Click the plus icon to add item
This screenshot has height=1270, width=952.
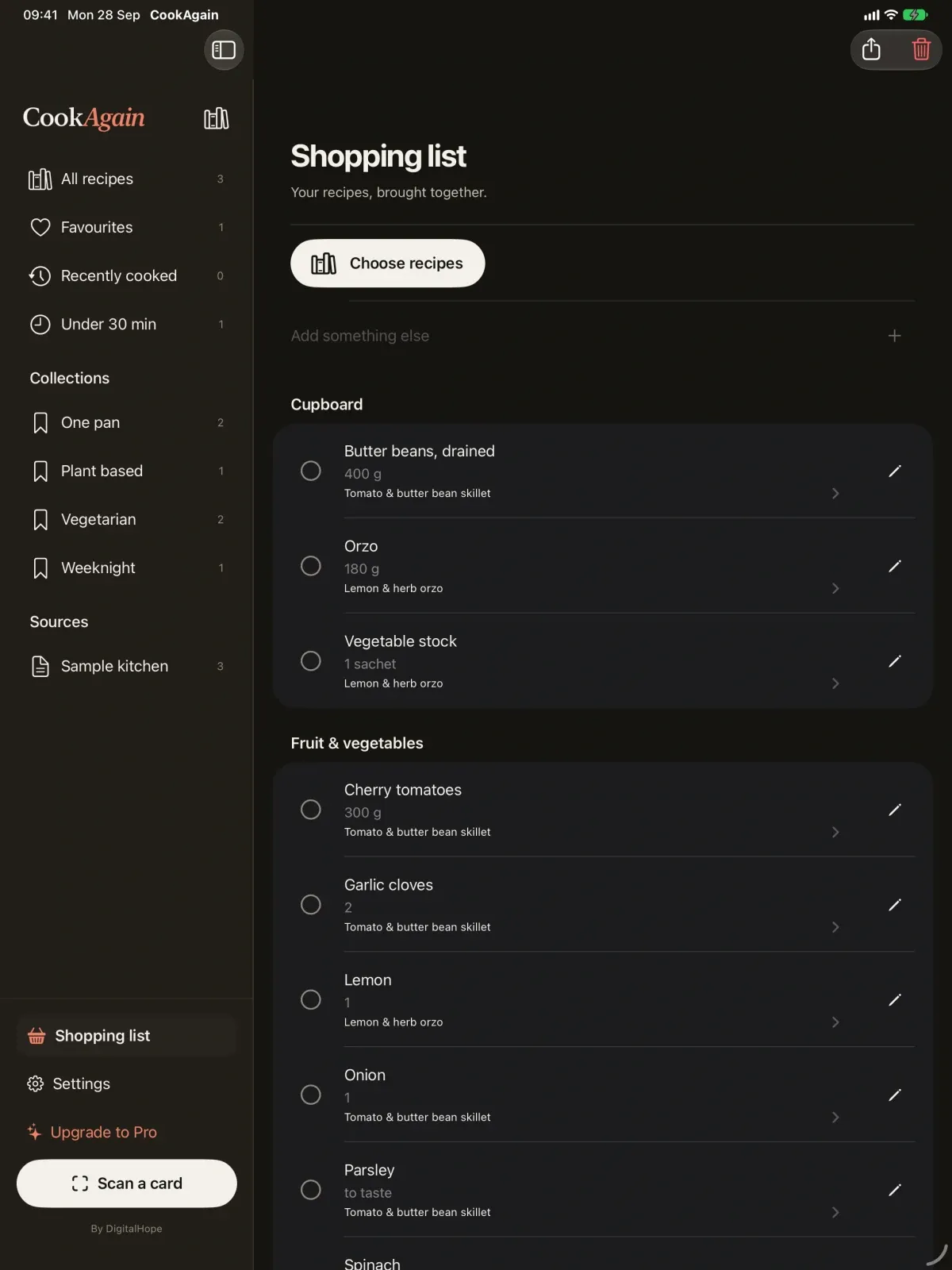click(x=894, y=336)
